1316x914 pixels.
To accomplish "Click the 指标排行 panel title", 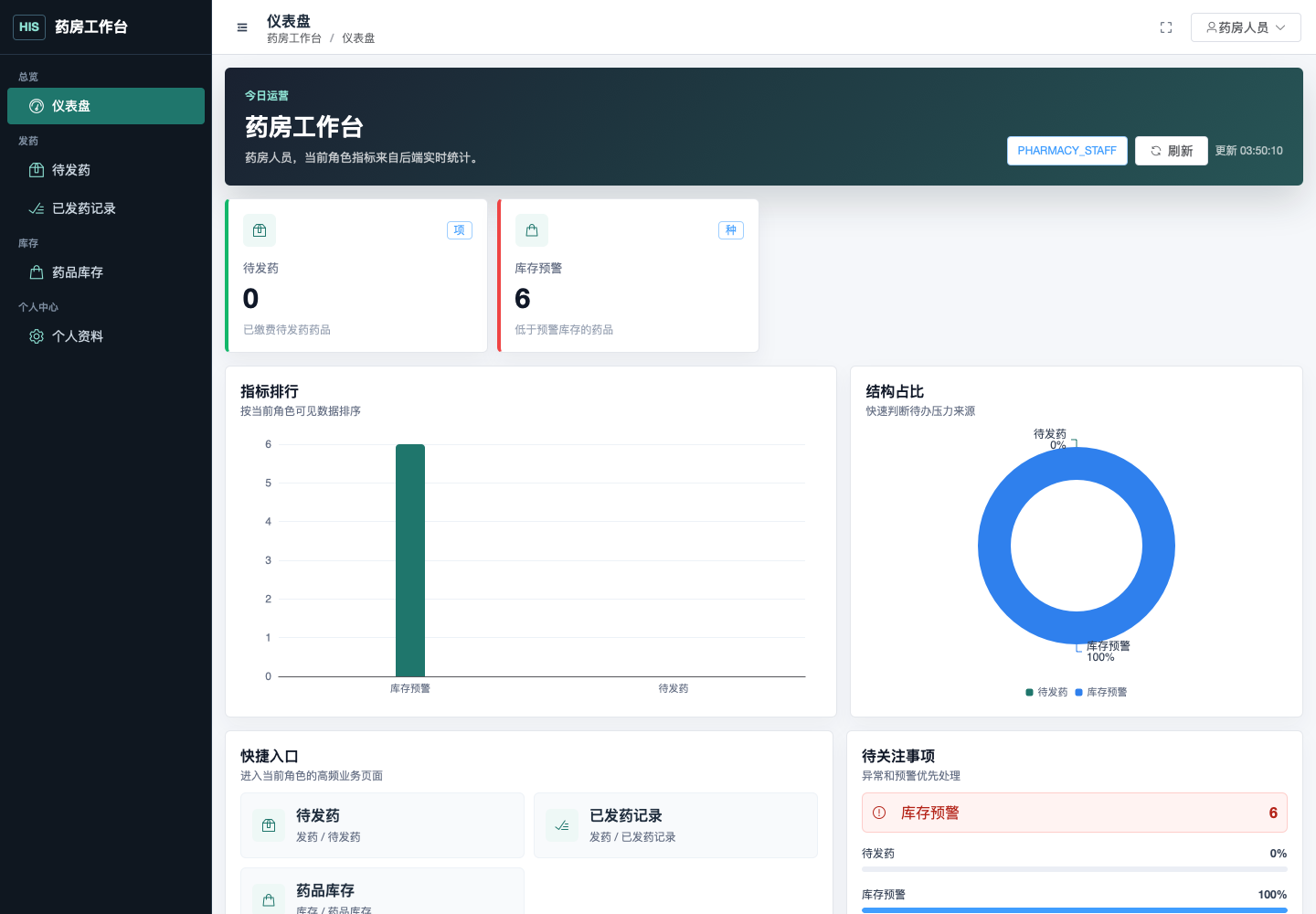I will (x=270, y=391).
